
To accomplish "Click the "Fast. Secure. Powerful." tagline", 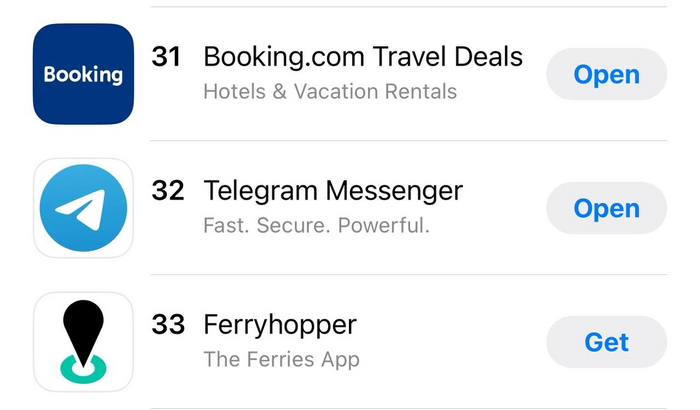I will coord(316,226).
